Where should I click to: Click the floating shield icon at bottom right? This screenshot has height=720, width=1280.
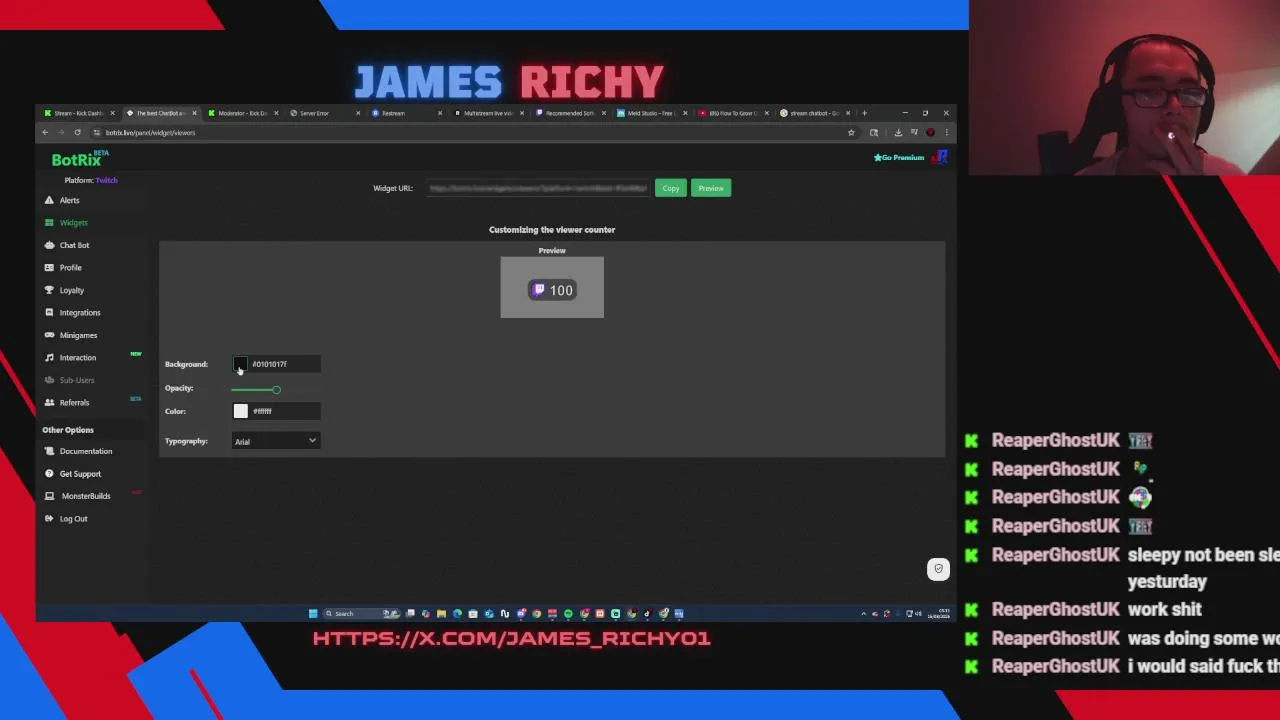pyautogui.click(x=938, y=569)
